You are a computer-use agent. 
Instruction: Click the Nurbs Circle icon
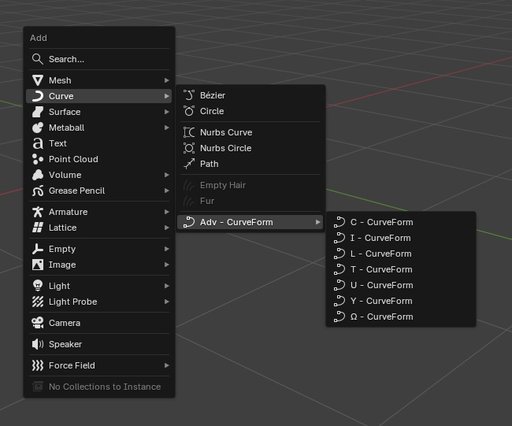point(189,148)
